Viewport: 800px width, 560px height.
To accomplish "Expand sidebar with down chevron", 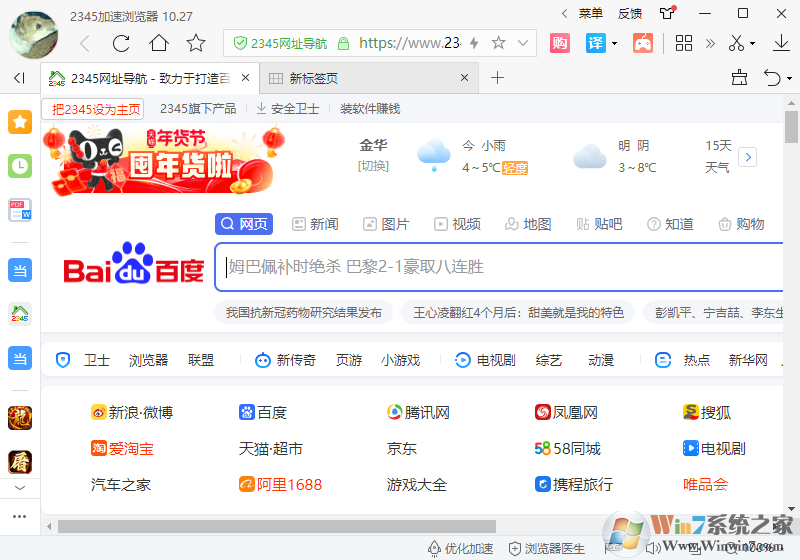I will click(20, 488).
